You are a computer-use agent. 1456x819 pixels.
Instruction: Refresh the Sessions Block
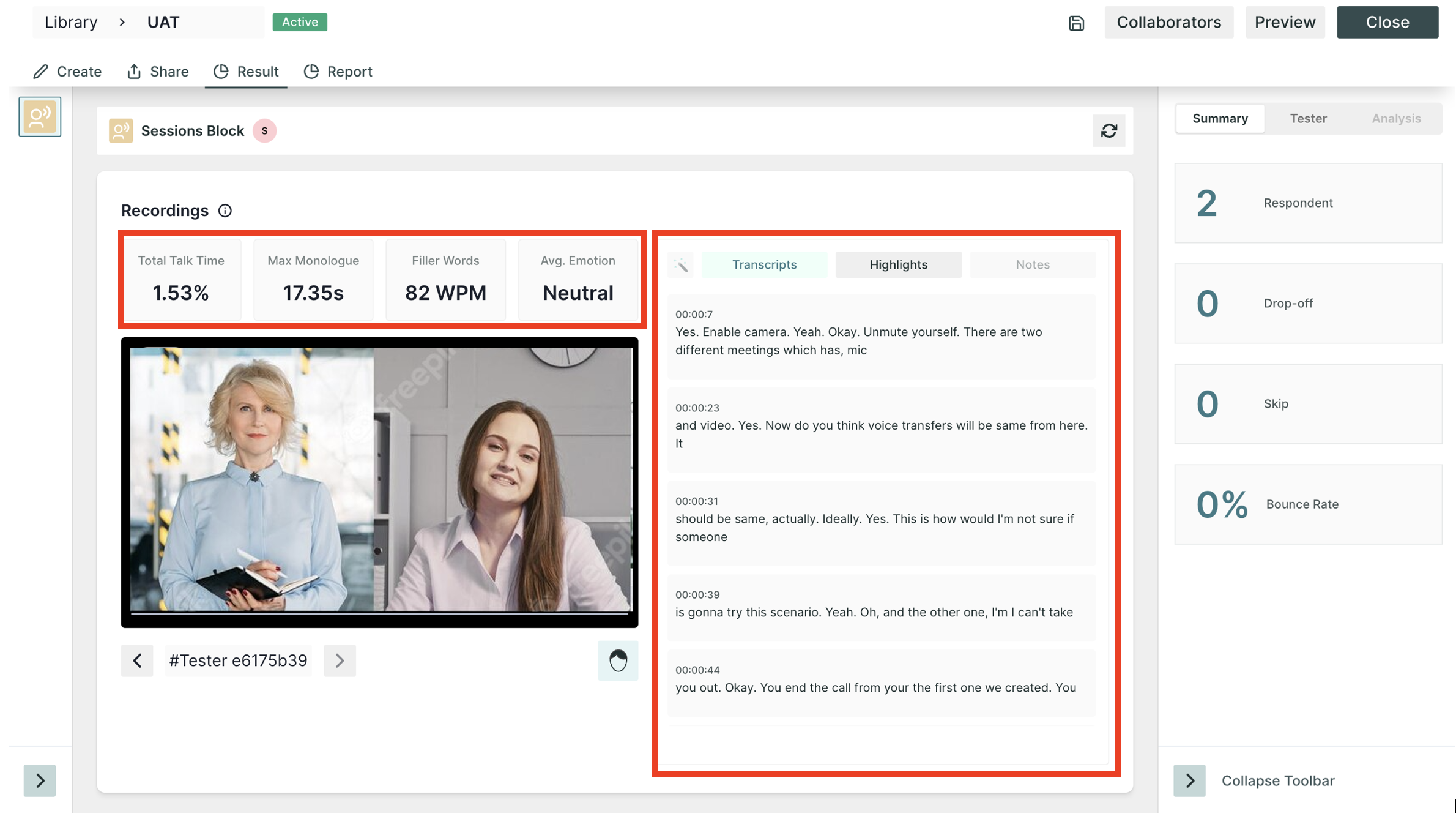coord(1109,131)
